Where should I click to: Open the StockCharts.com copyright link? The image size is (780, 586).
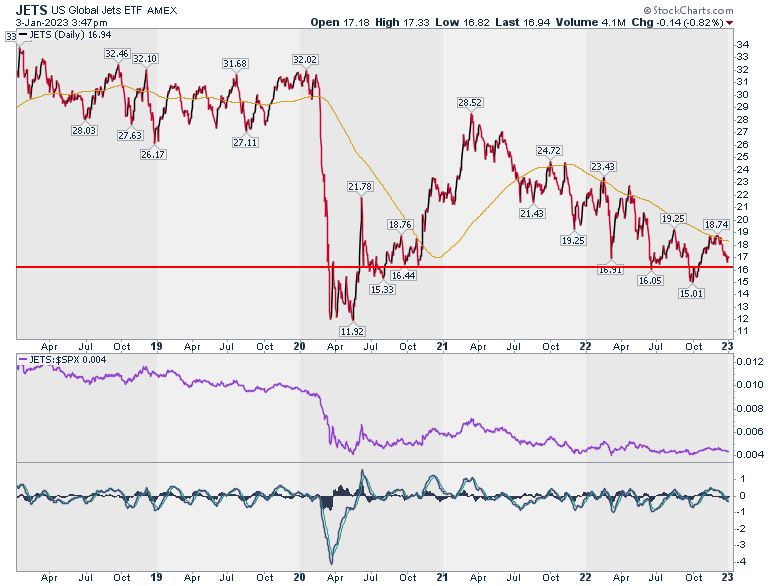point(688,10)
